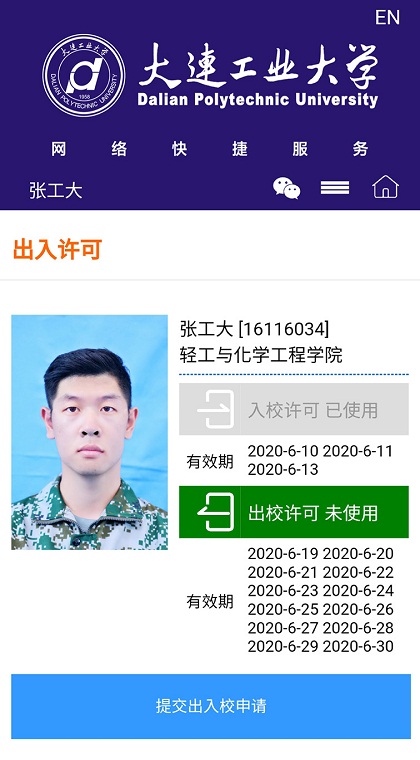Click the 轻工与化学工程学院 college label
This screenshot has height=760, width=420.
[261, 355]
